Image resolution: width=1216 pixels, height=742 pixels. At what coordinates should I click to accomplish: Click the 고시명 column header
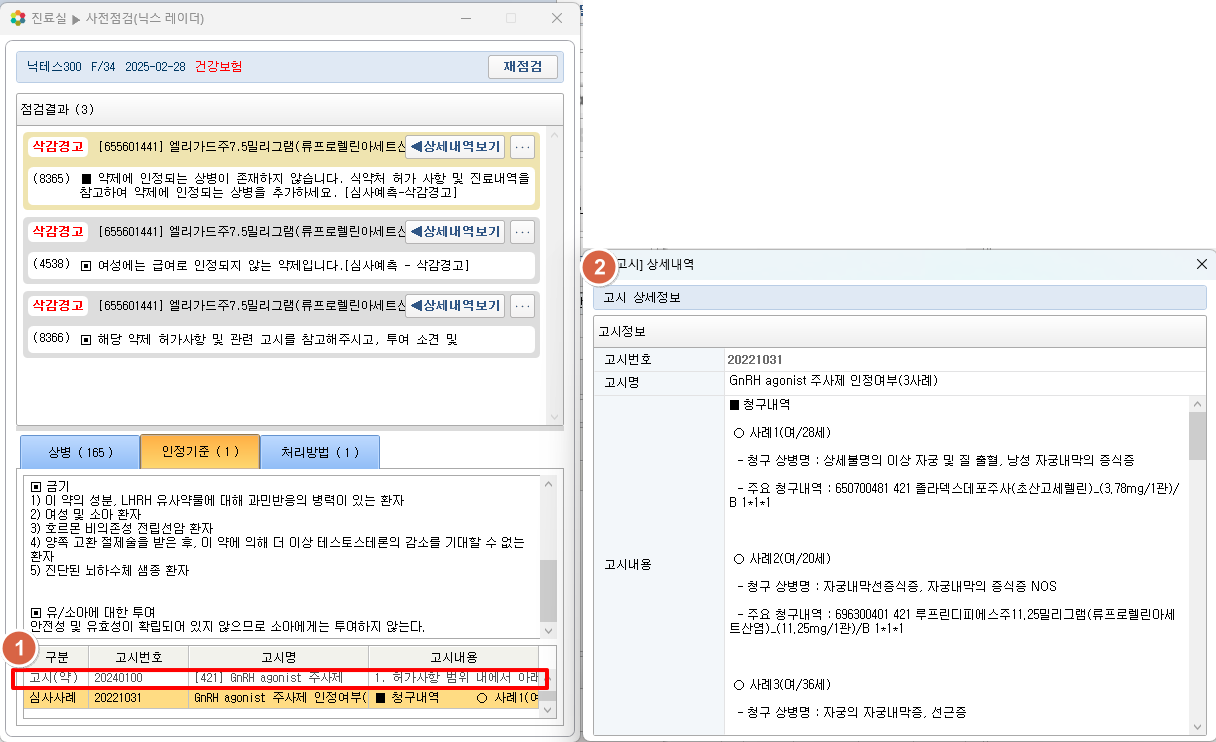(x=278, y=657)
